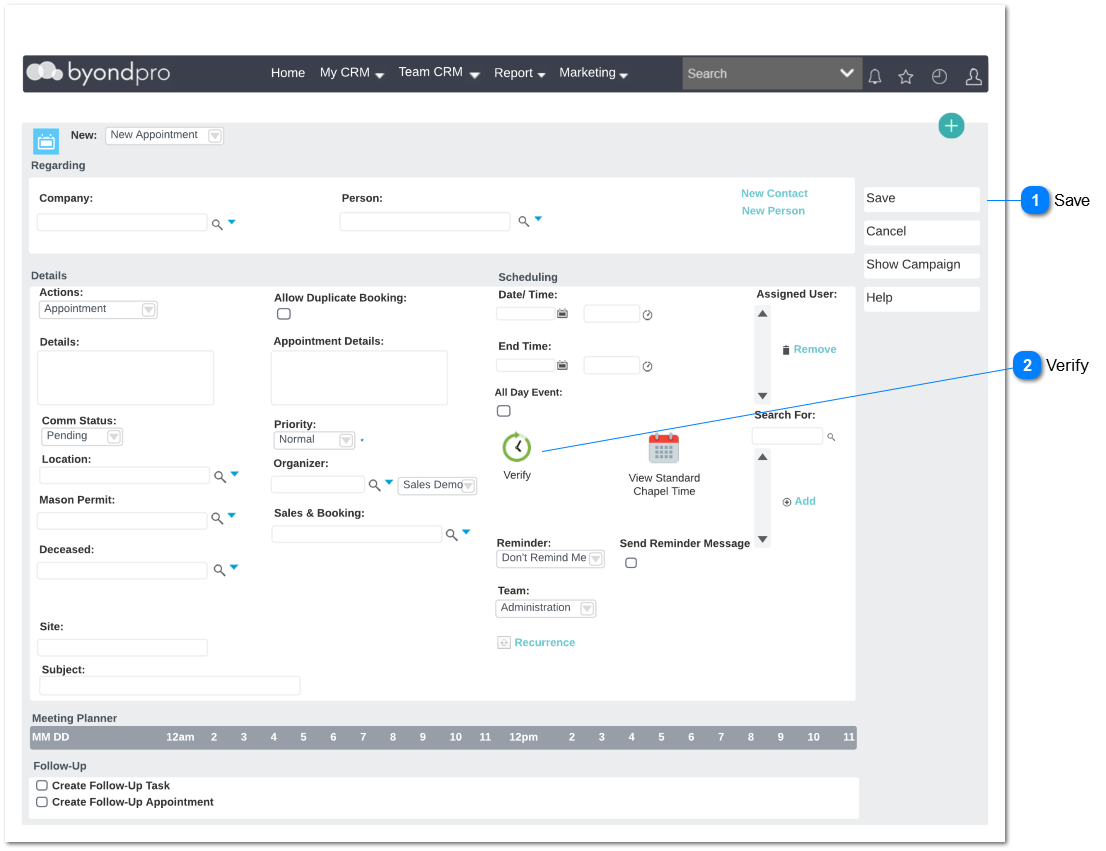Open the Priority Normal dropdown
Viewport: 1106px width, 851px height.
314,440
